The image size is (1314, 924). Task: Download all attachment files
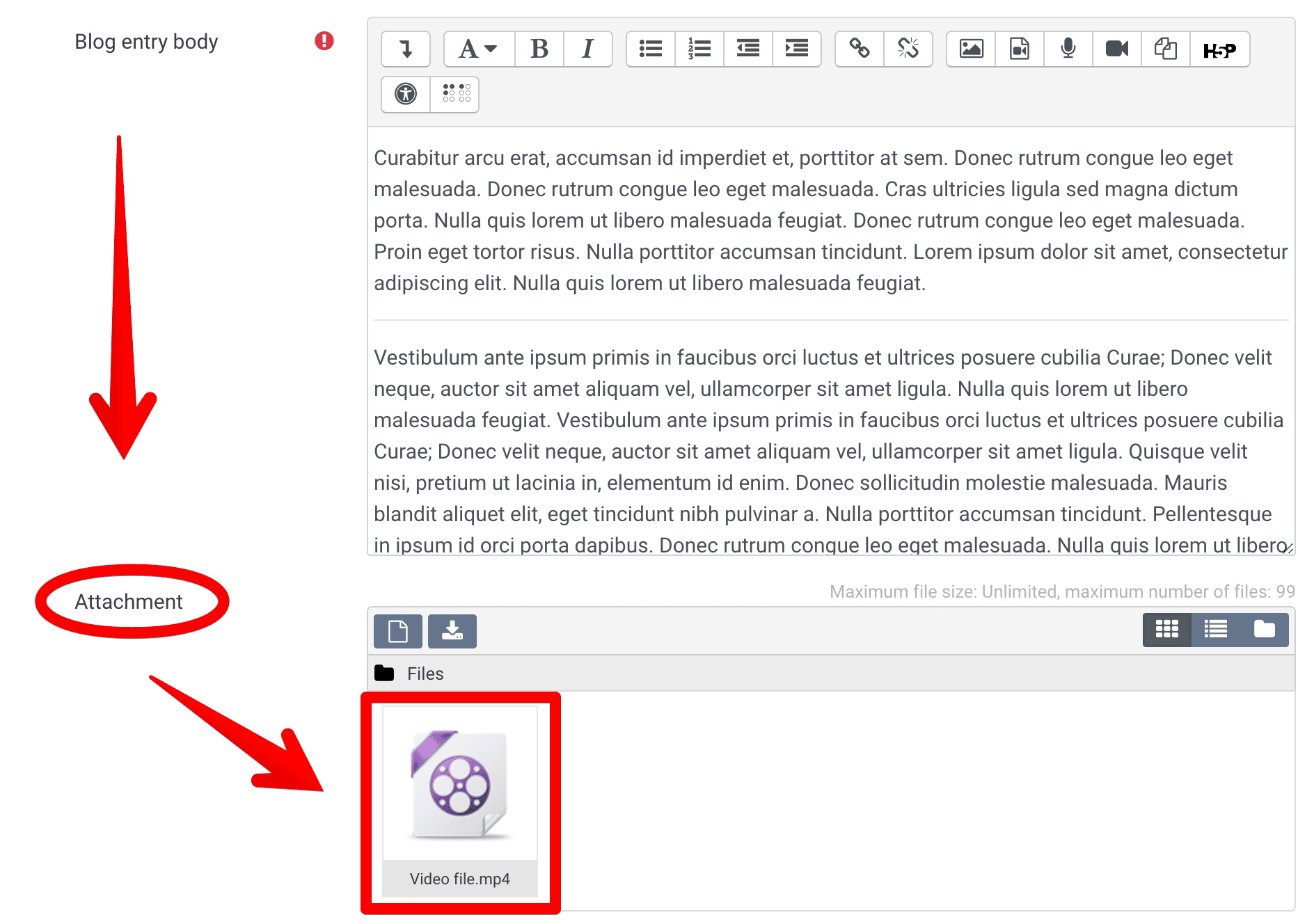point(452,631)
